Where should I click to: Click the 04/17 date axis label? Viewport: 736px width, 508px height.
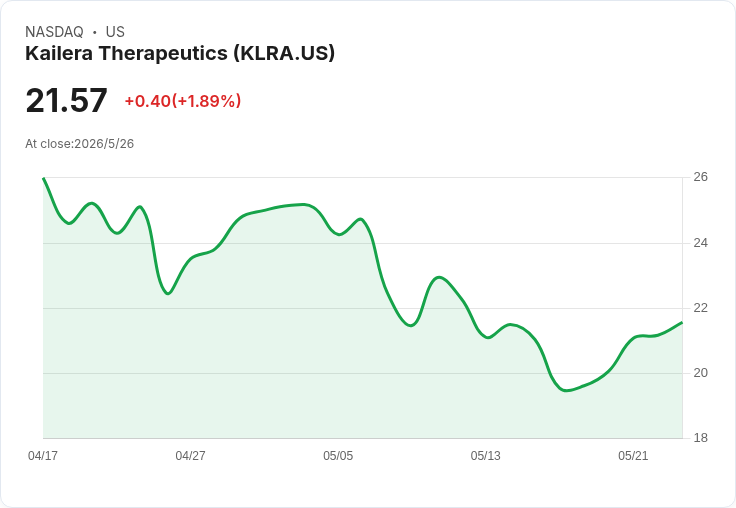click(43, 456)
